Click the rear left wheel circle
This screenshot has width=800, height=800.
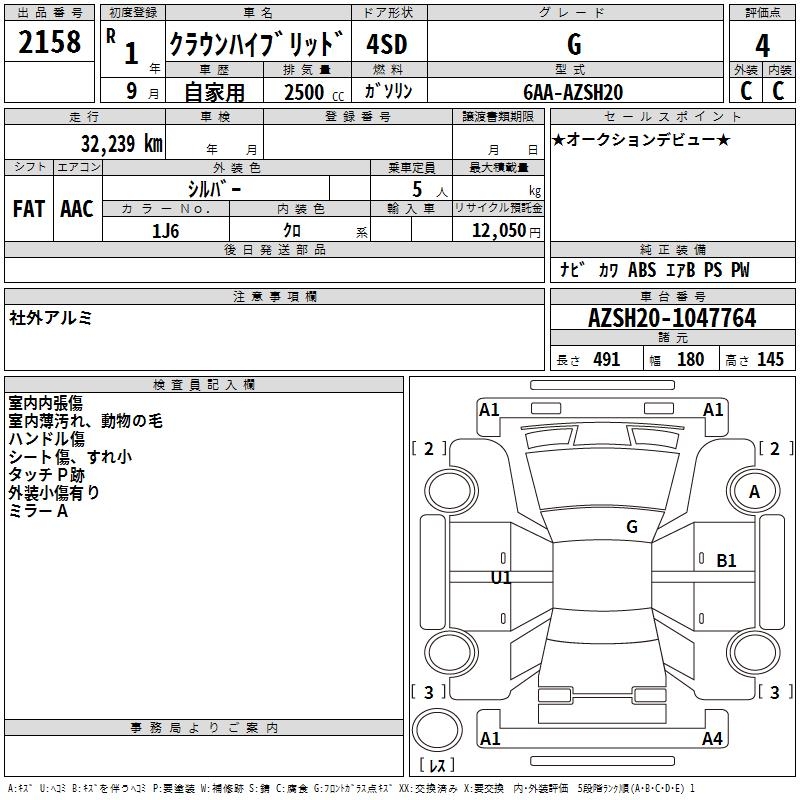click(451, 652)
